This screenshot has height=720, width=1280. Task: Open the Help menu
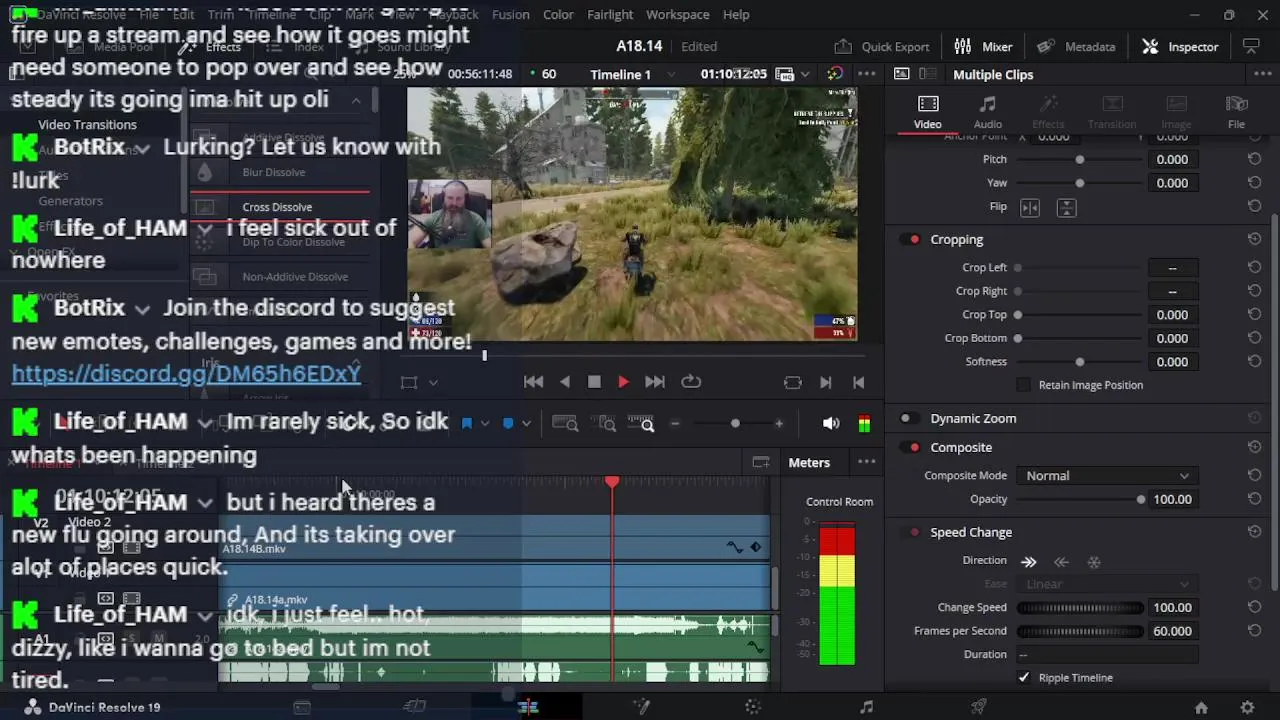[x=736, y=14]
